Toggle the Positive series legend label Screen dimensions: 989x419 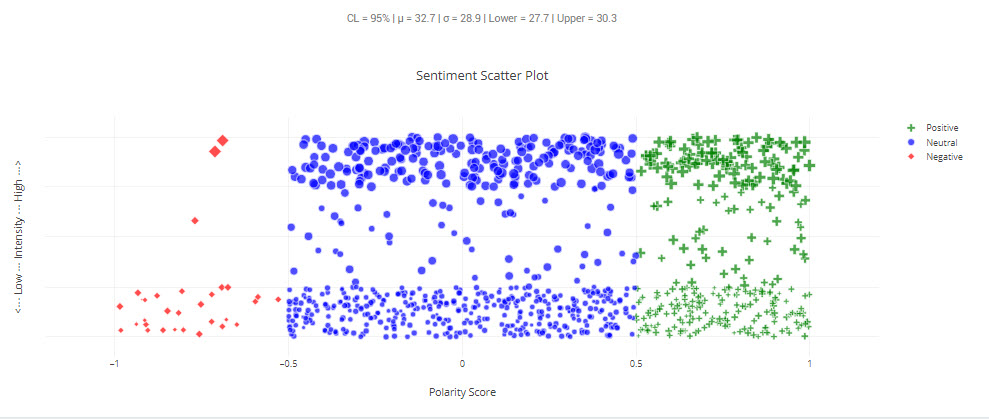click(942, 128)
